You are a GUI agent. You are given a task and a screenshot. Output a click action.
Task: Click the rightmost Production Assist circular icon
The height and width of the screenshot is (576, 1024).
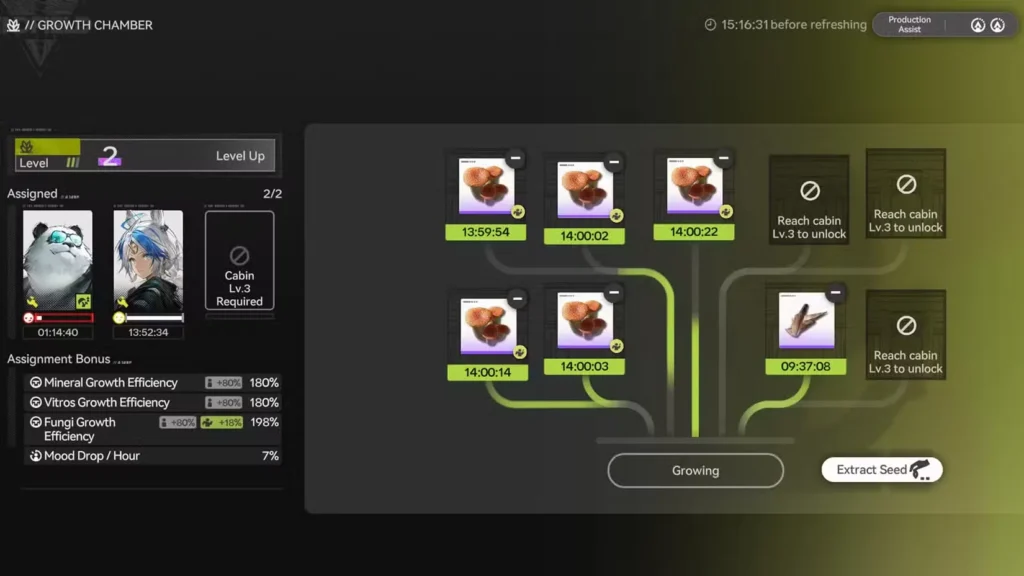pos(997,24)
